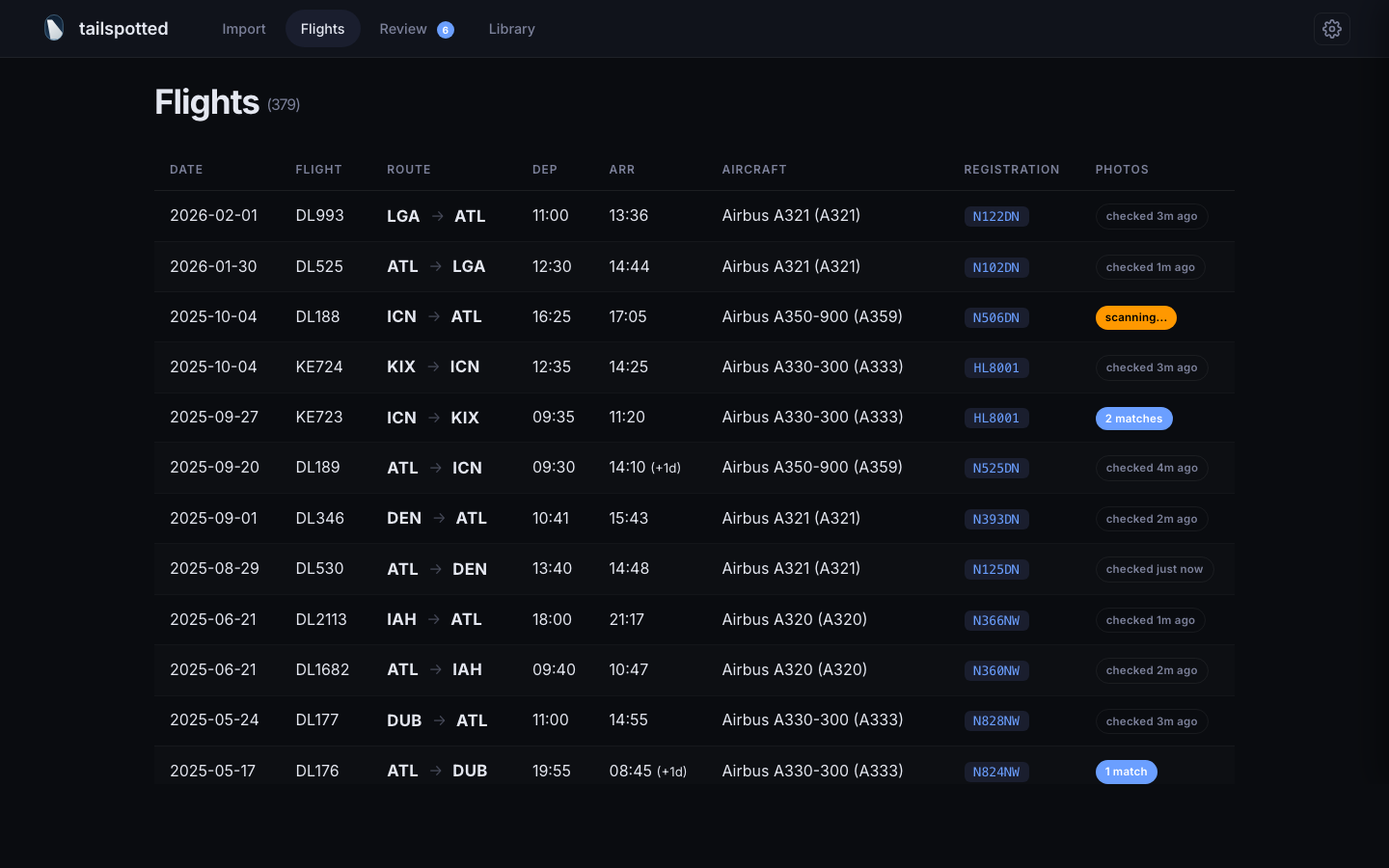Viewport: 1389px width, 868px height.
Task: Open registration N828NW
Action: tap(996, 720)
